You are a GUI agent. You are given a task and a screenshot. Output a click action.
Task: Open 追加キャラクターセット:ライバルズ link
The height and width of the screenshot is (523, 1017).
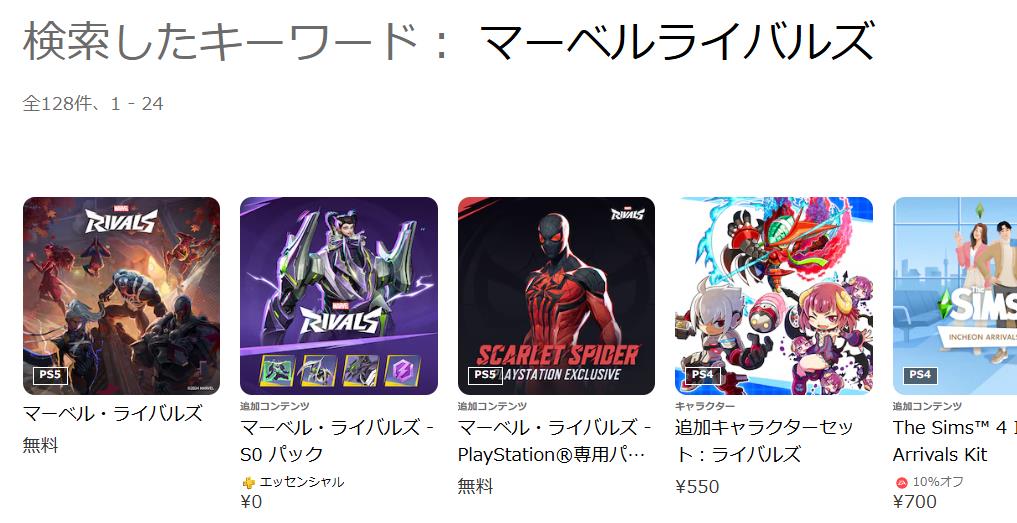tap(764, 441)
